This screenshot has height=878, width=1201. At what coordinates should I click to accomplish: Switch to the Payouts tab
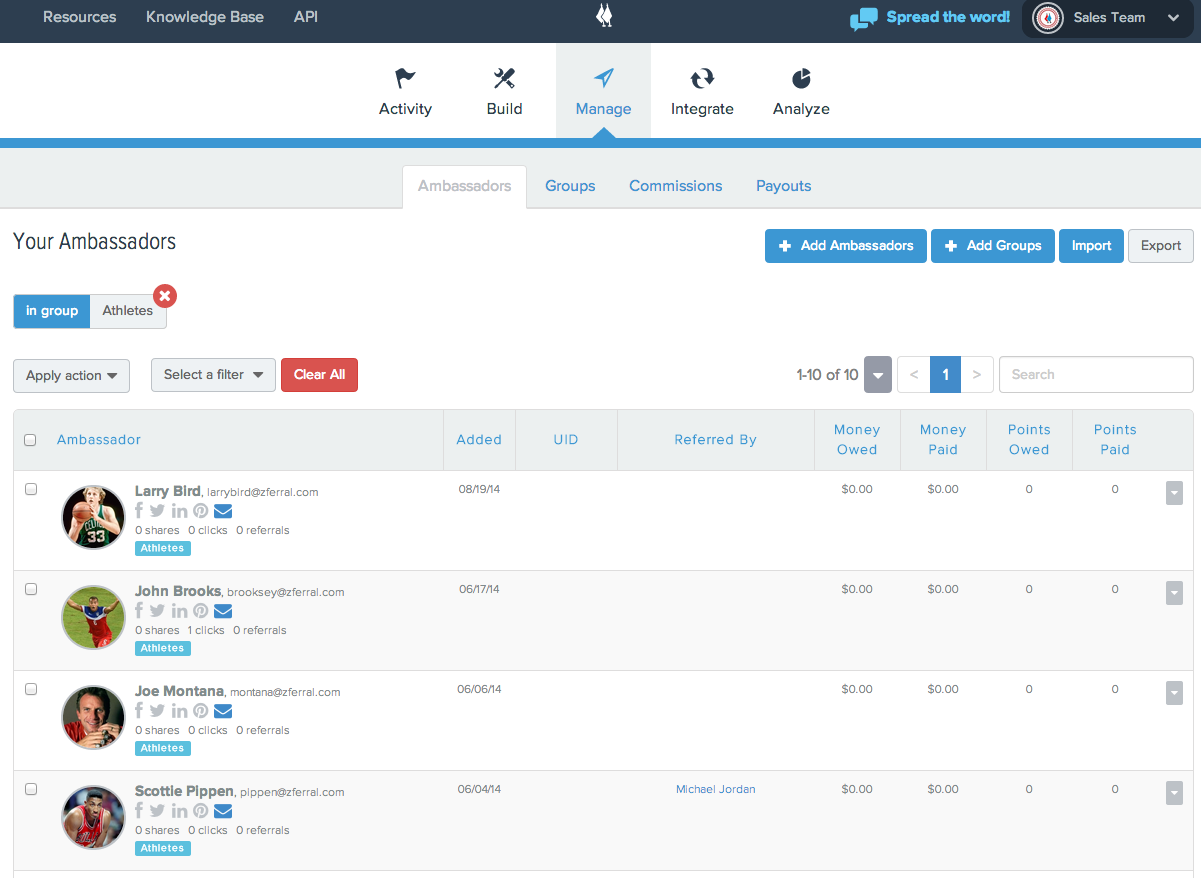784,186
